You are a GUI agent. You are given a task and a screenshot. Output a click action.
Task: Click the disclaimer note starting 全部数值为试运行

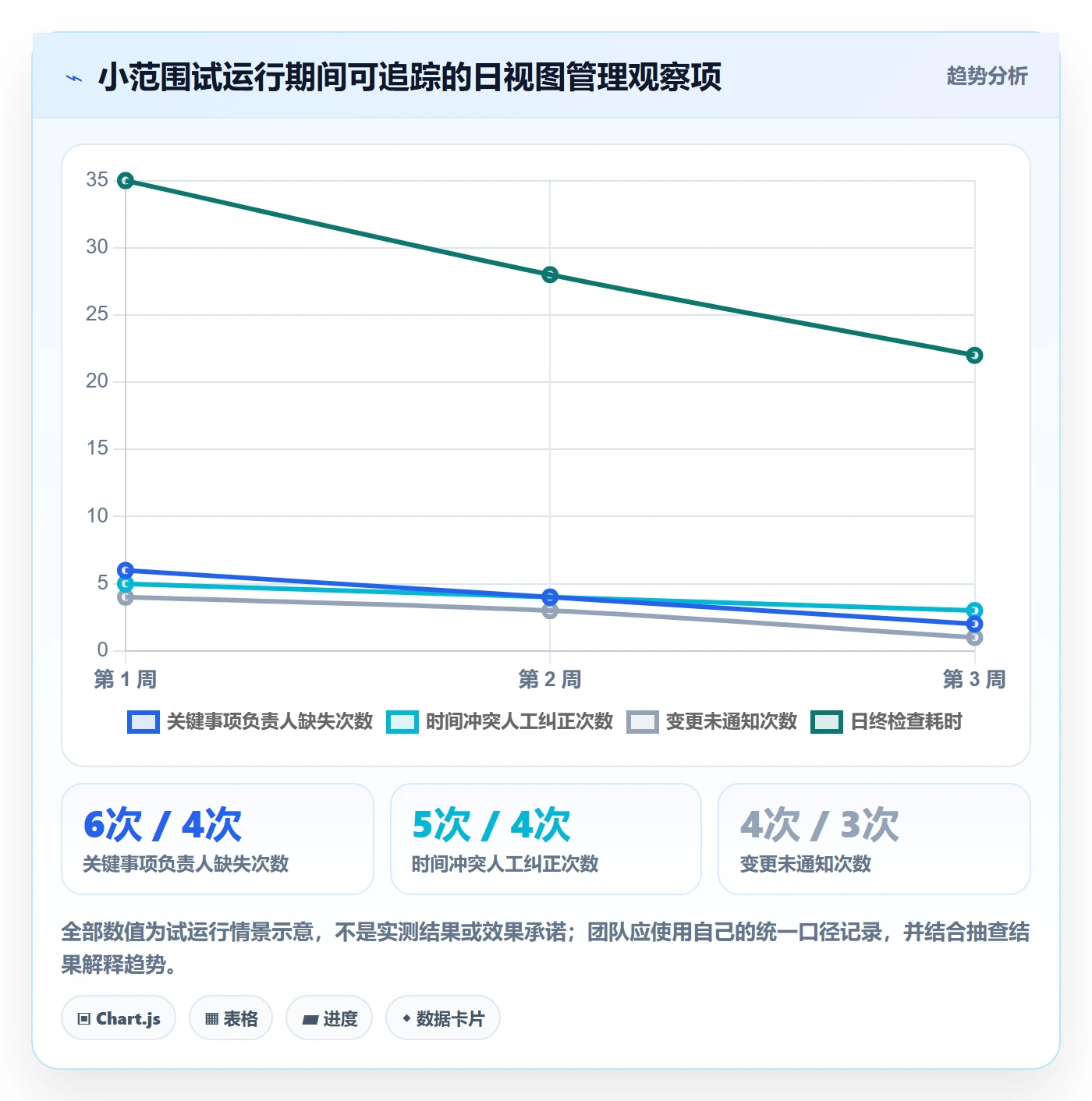pos(546,948)
